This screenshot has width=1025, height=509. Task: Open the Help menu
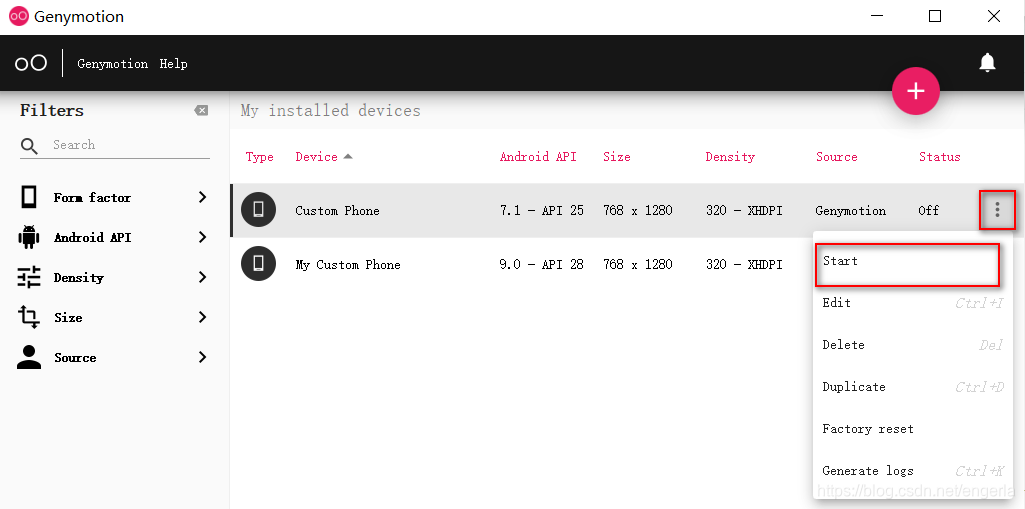[x=173, y=63]
